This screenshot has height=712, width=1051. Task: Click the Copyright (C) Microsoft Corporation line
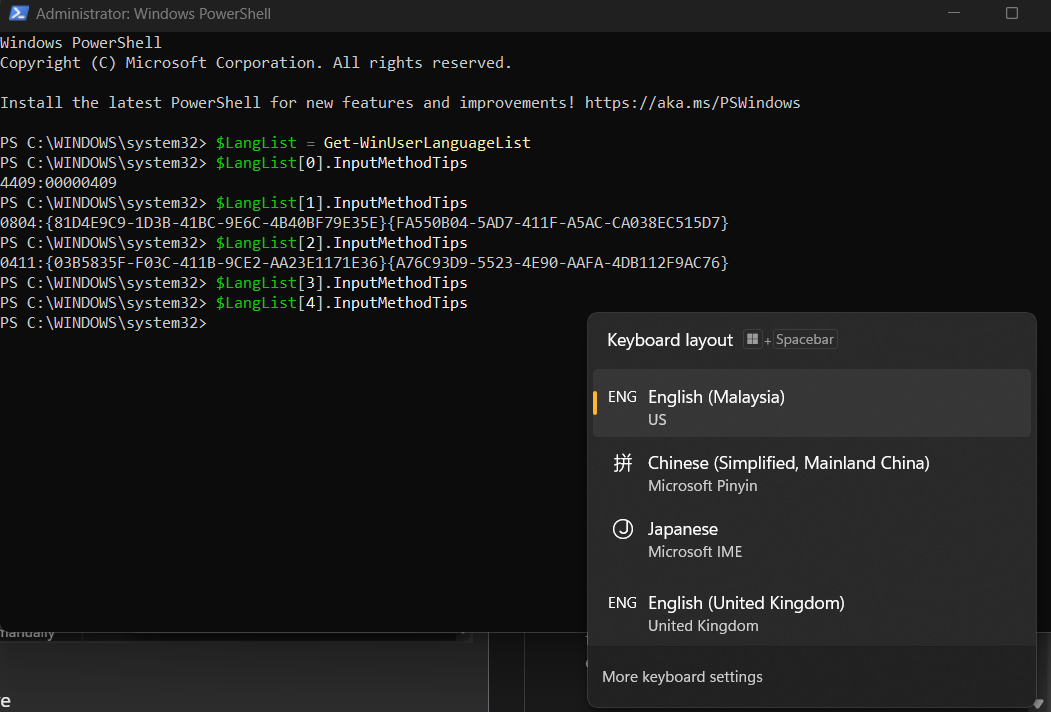256,63
